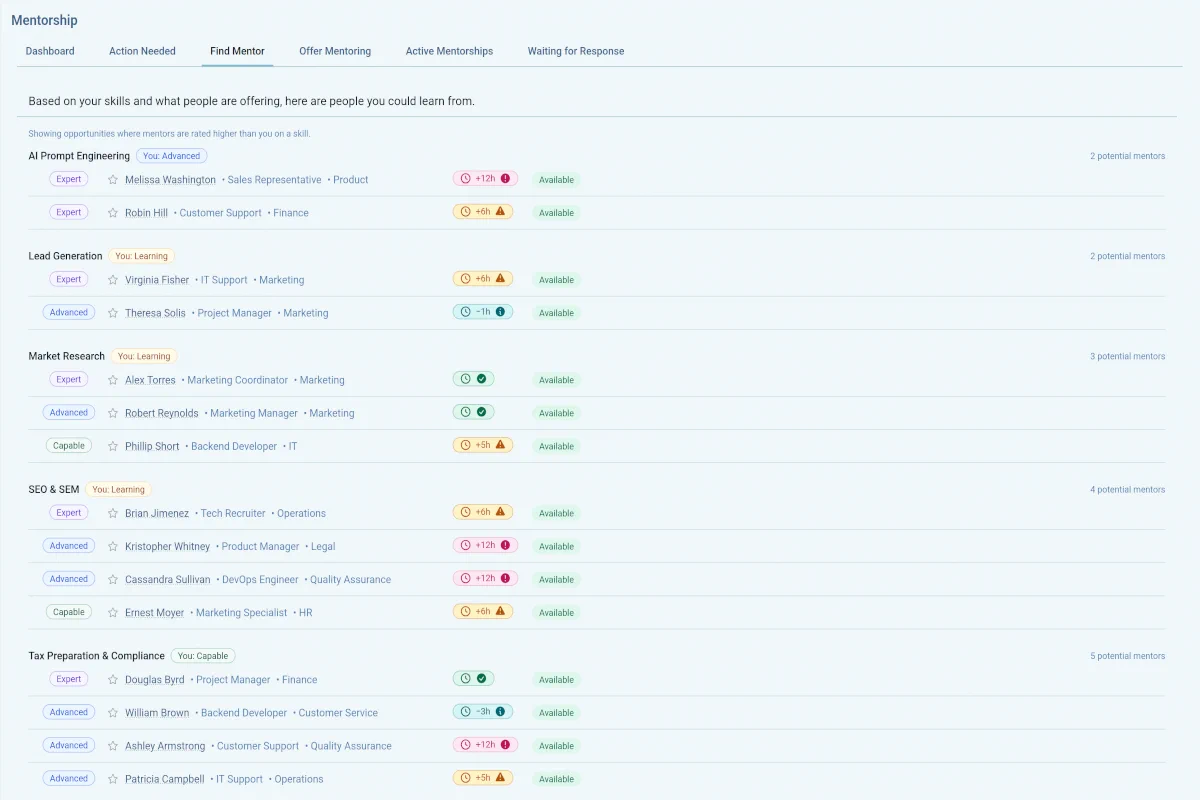Click '3 potential mentors' count
Viewport: 1200px width, 800px height.
coord(1127,356)
